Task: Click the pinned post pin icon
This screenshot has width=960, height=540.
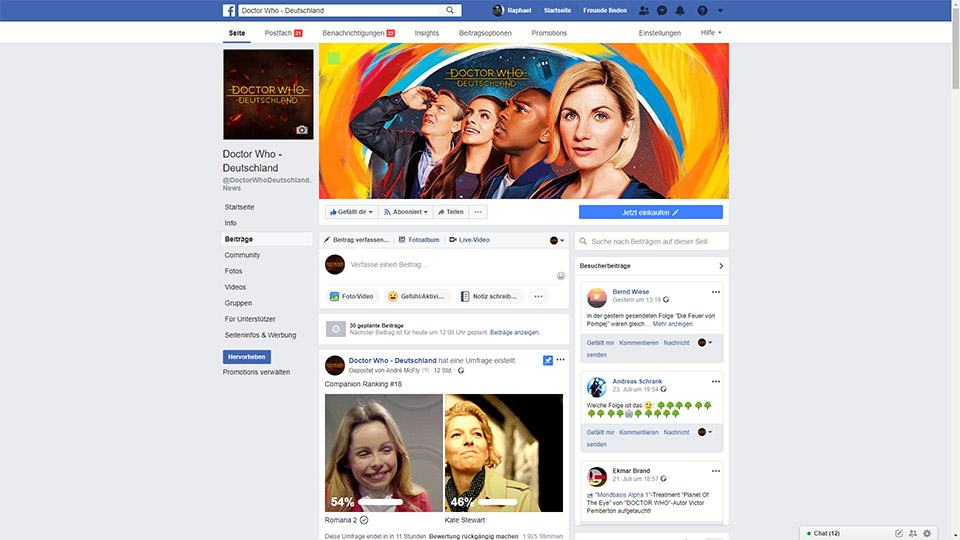Action: tap(548, 361)
